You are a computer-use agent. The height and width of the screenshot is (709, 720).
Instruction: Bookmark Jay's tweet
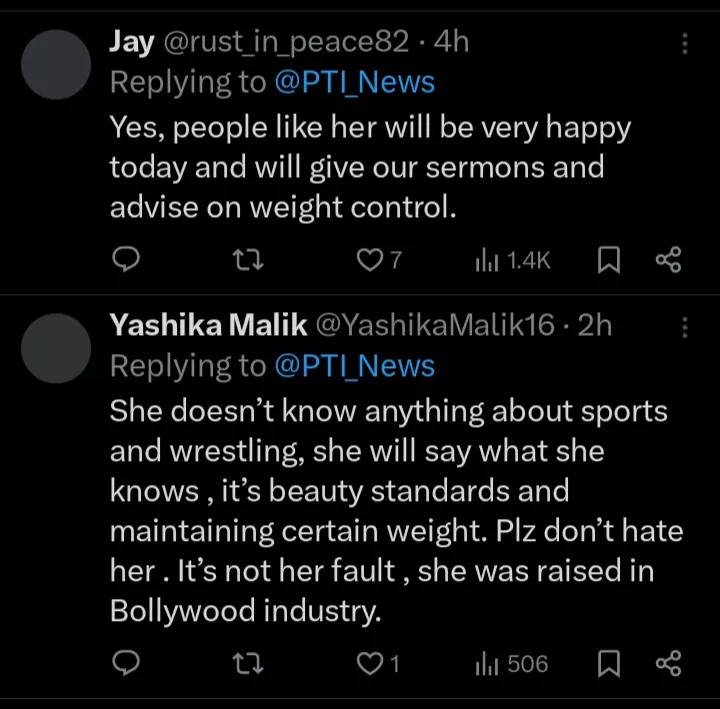click(x=609, y=261)
